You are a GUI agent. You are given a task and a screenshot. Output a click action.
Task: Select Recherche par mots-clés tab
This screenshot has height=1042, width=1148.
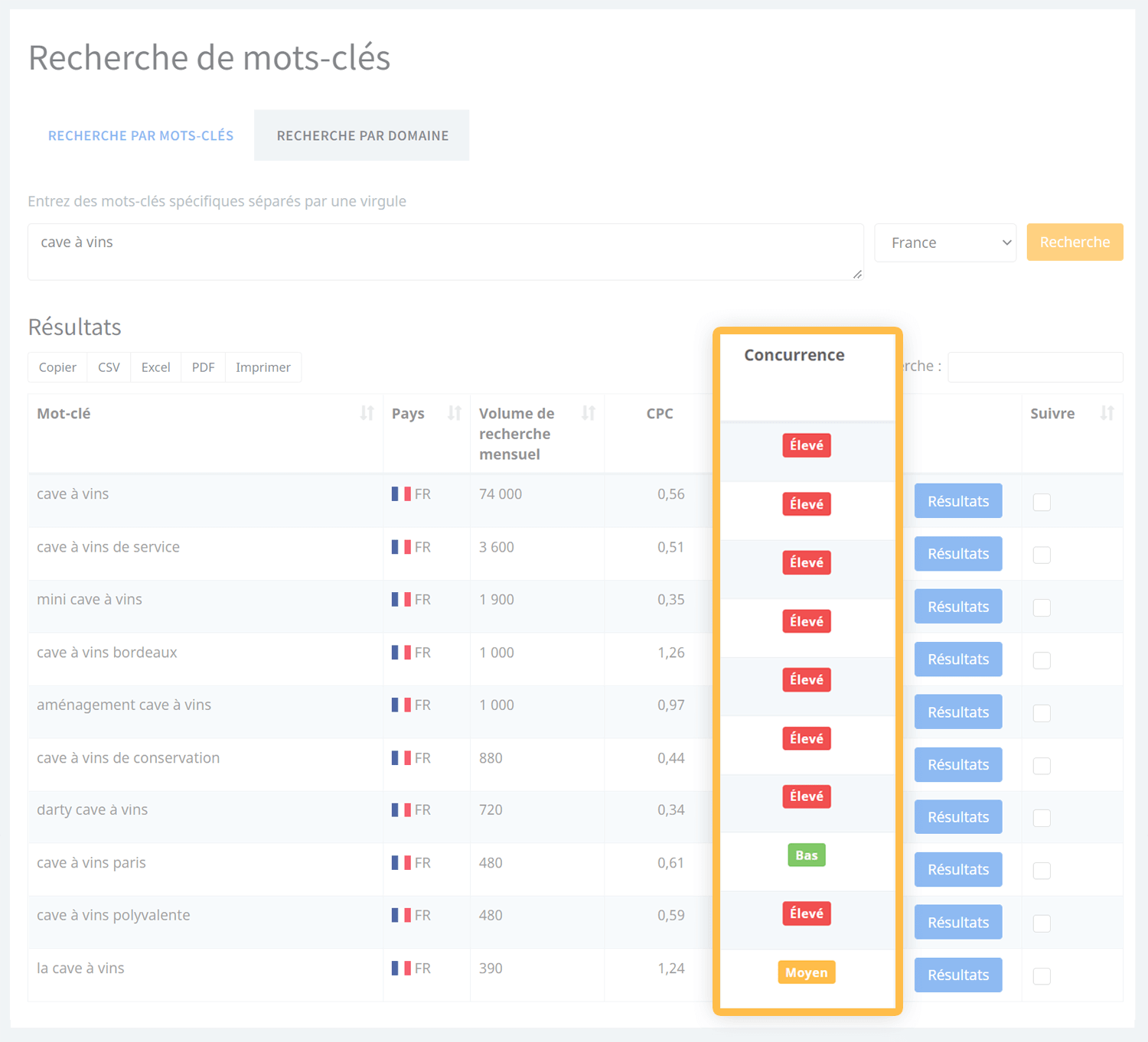(x=141, y=135)
